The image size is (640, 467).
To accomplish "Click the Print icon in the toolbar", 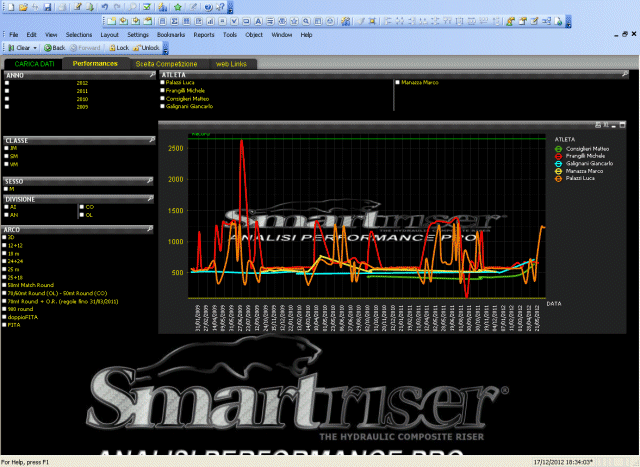I will (62, 7).
